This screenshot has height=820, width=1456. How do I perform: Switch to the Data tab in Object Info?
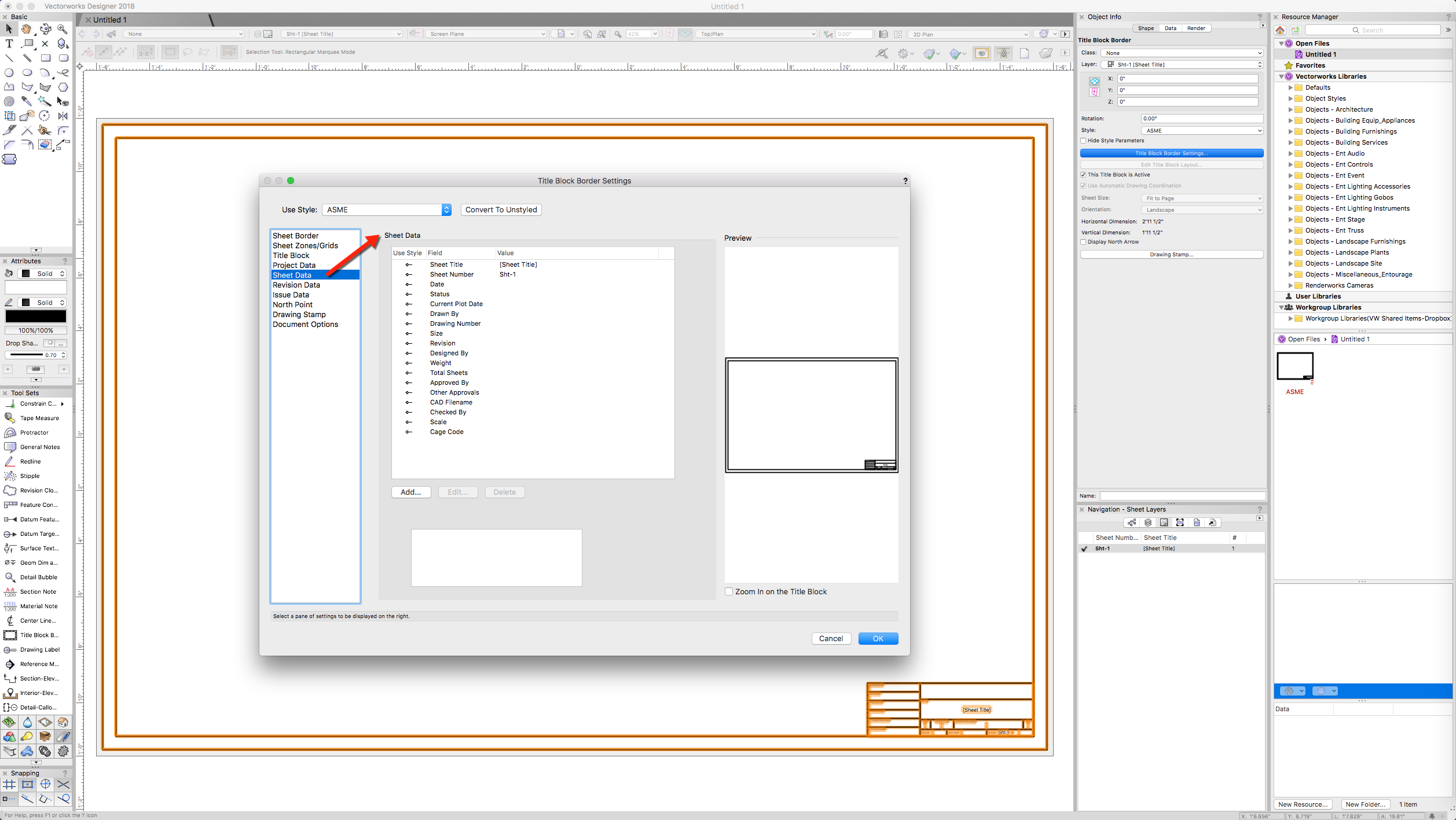pyautogui.click(x=1170, y=28)
